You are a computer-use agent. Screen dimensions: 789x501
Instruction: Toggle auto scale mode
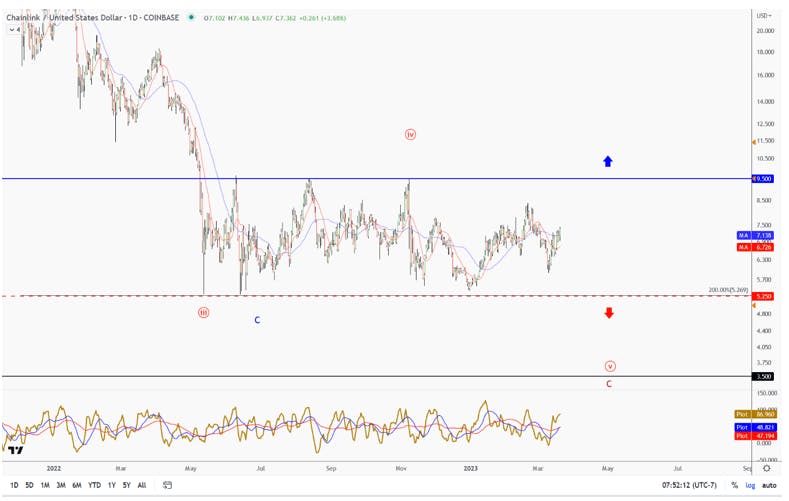pyautogui.click(x=769, y=485)
